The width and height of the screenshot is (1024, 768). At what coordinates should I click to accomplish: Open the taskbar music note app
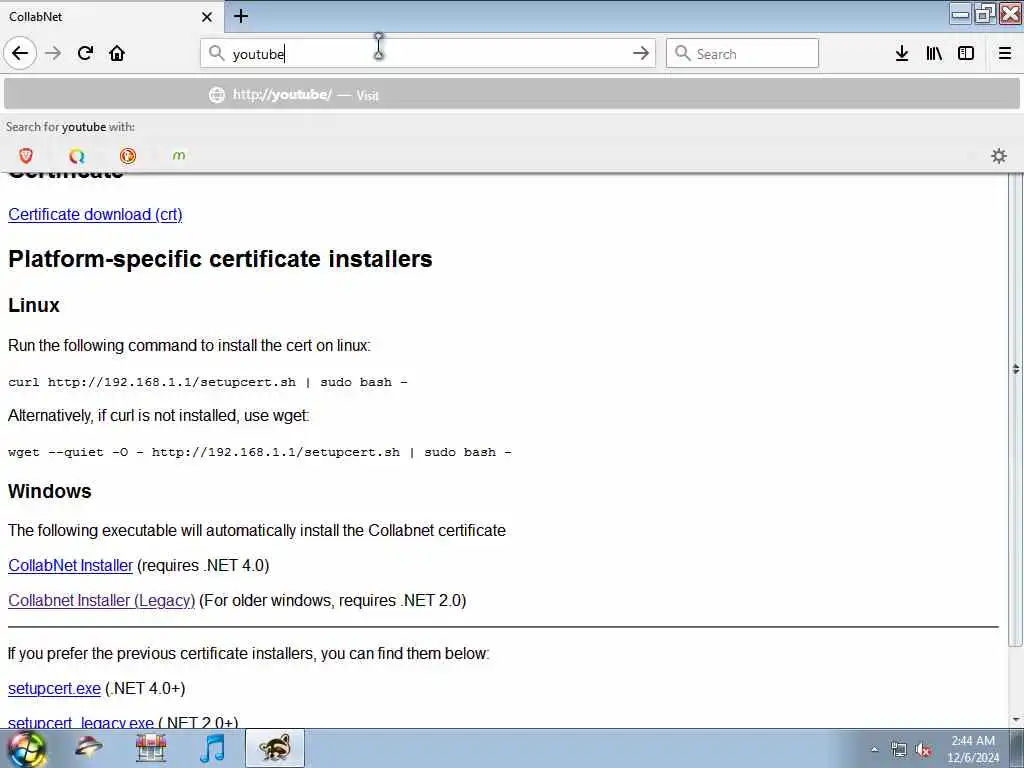pos(212,748)
